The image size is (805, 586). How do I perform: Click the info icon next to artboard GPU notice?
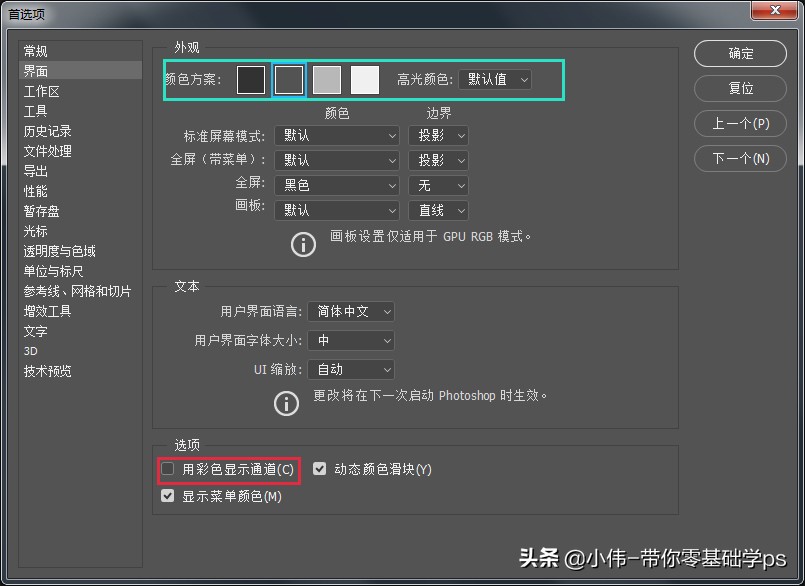303,243
